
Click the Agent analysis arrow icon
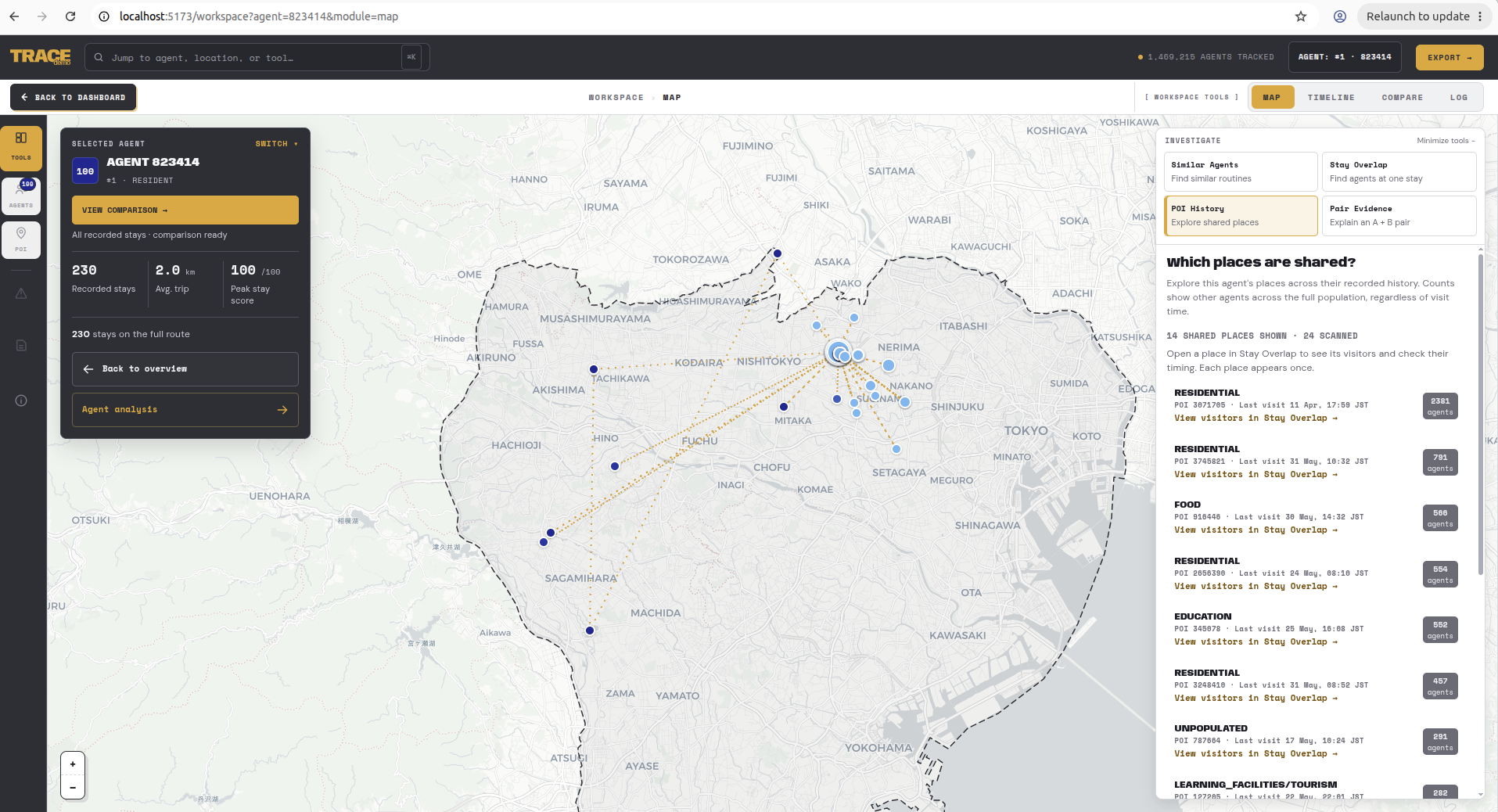[x=282, y=410]
